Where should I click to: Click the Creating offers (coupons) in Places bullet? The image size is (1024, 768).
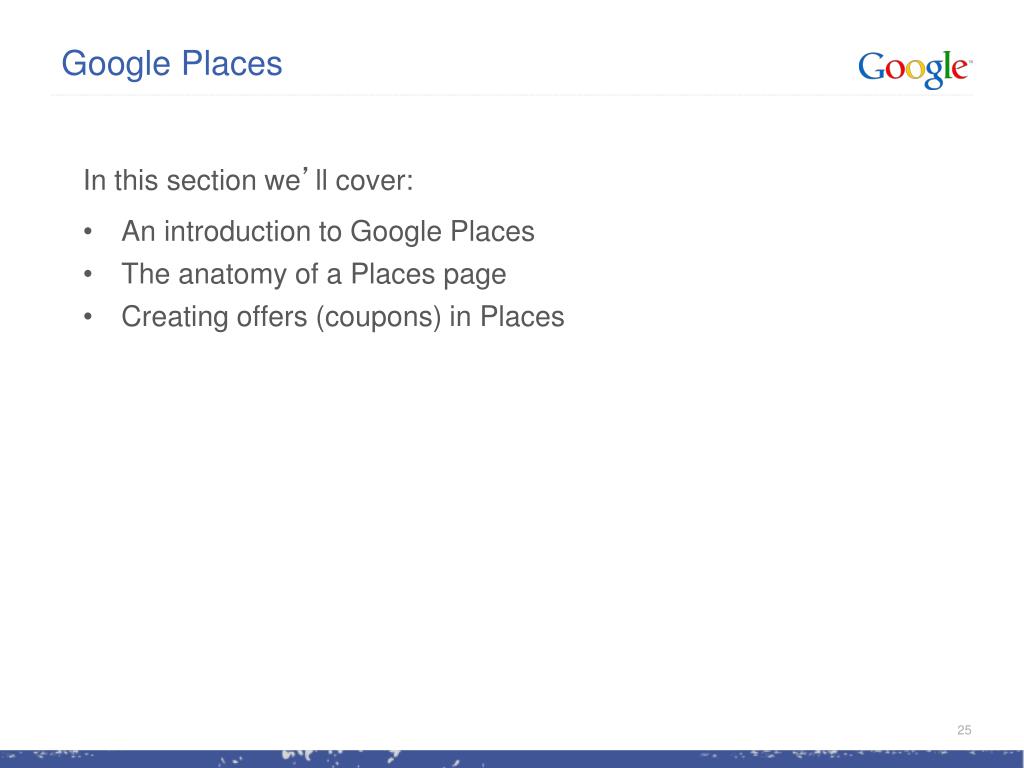point(343,317)
